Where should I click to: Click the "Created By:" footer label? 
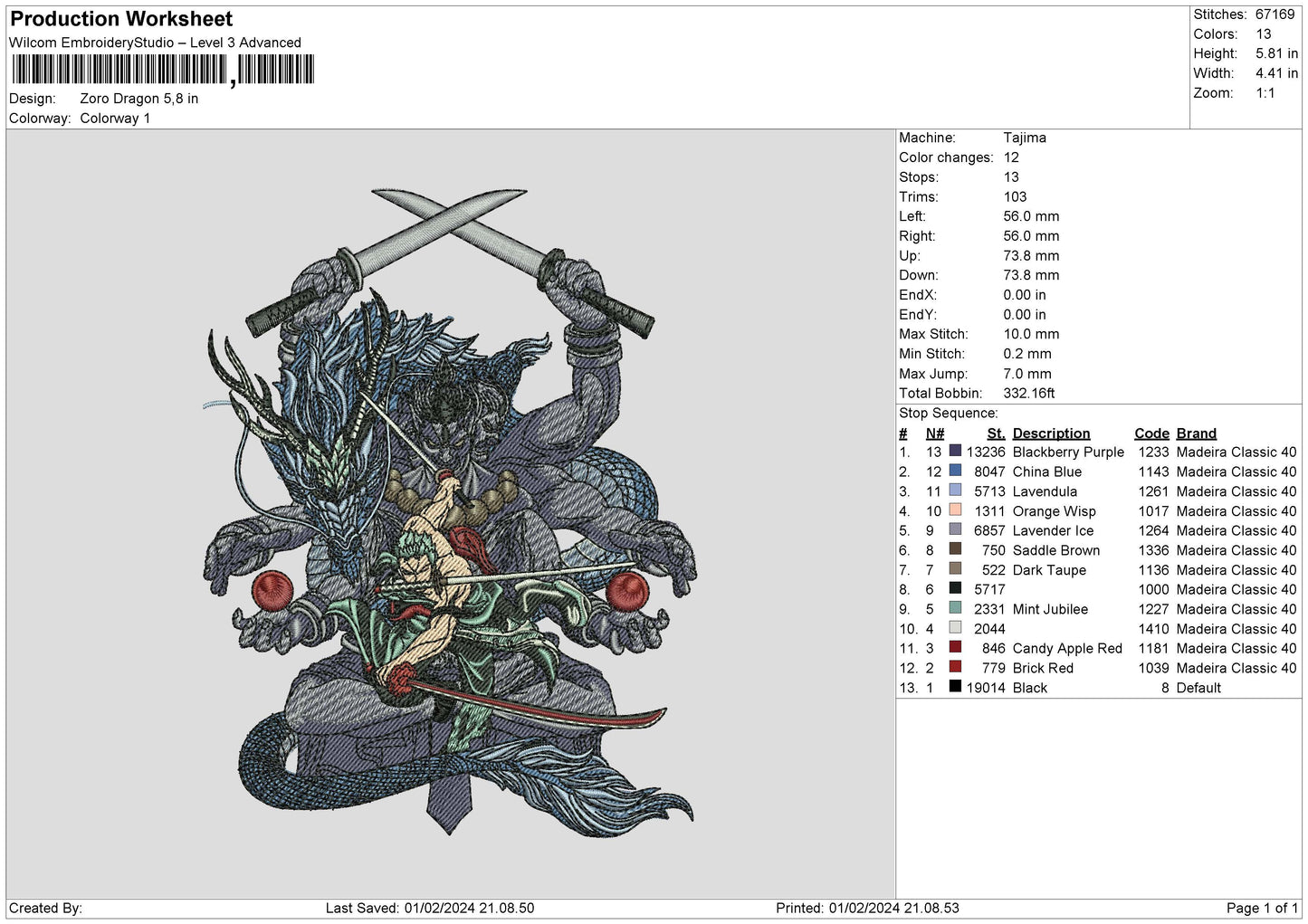click(45, 909)
